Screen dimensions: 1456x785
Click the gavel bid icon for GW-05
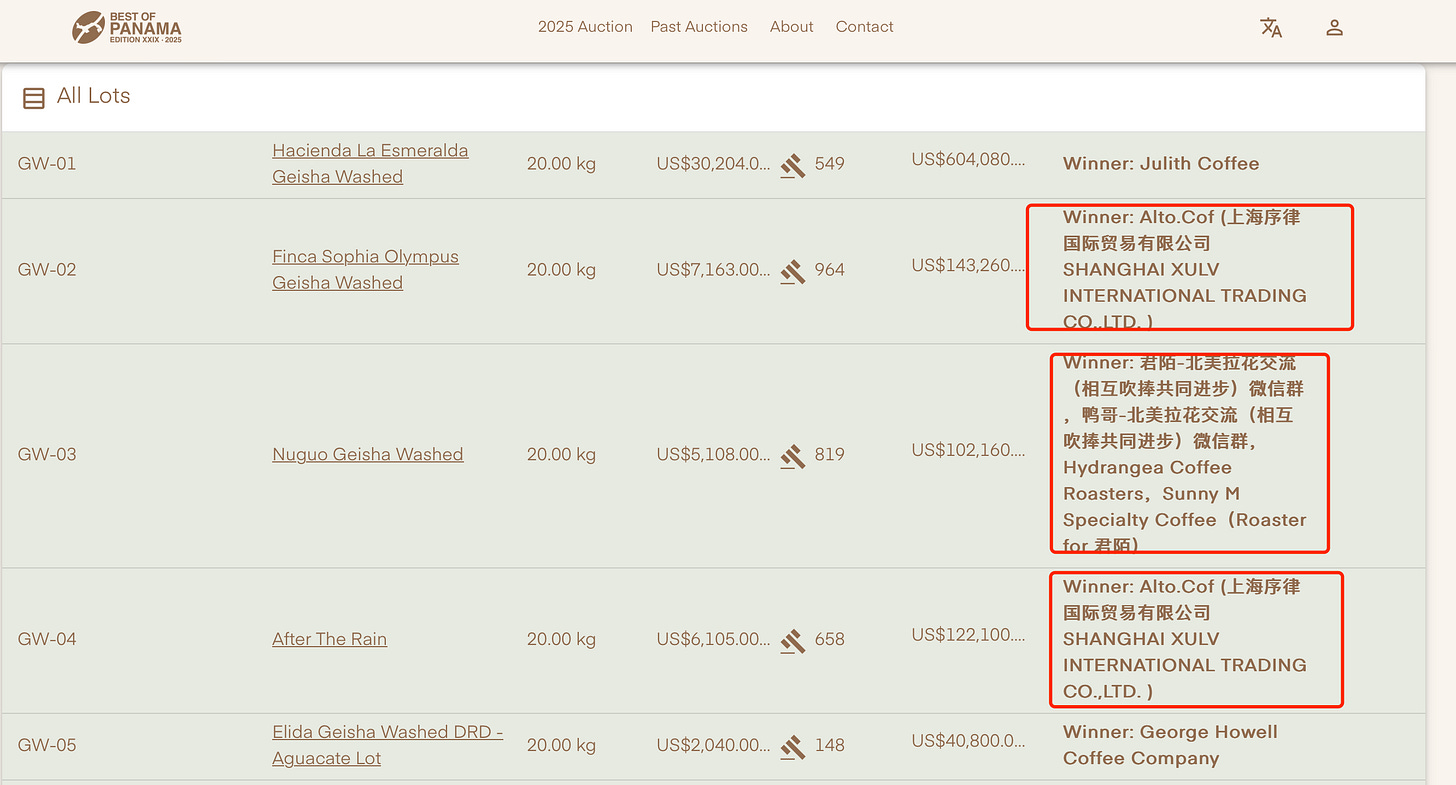click(793, 747)
